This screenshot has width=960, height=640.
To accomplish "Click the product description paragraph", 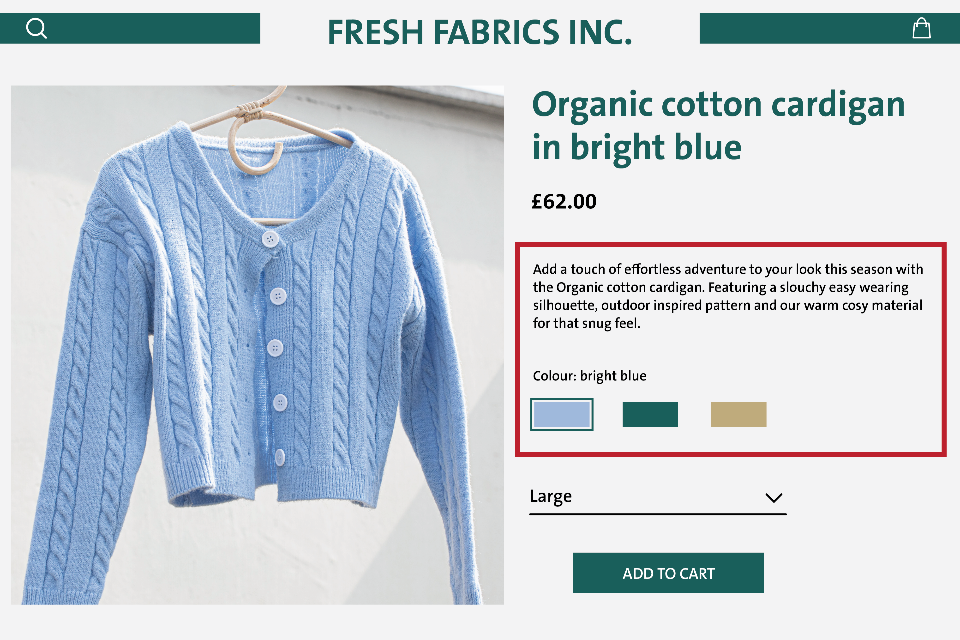I will coord(728,296).
